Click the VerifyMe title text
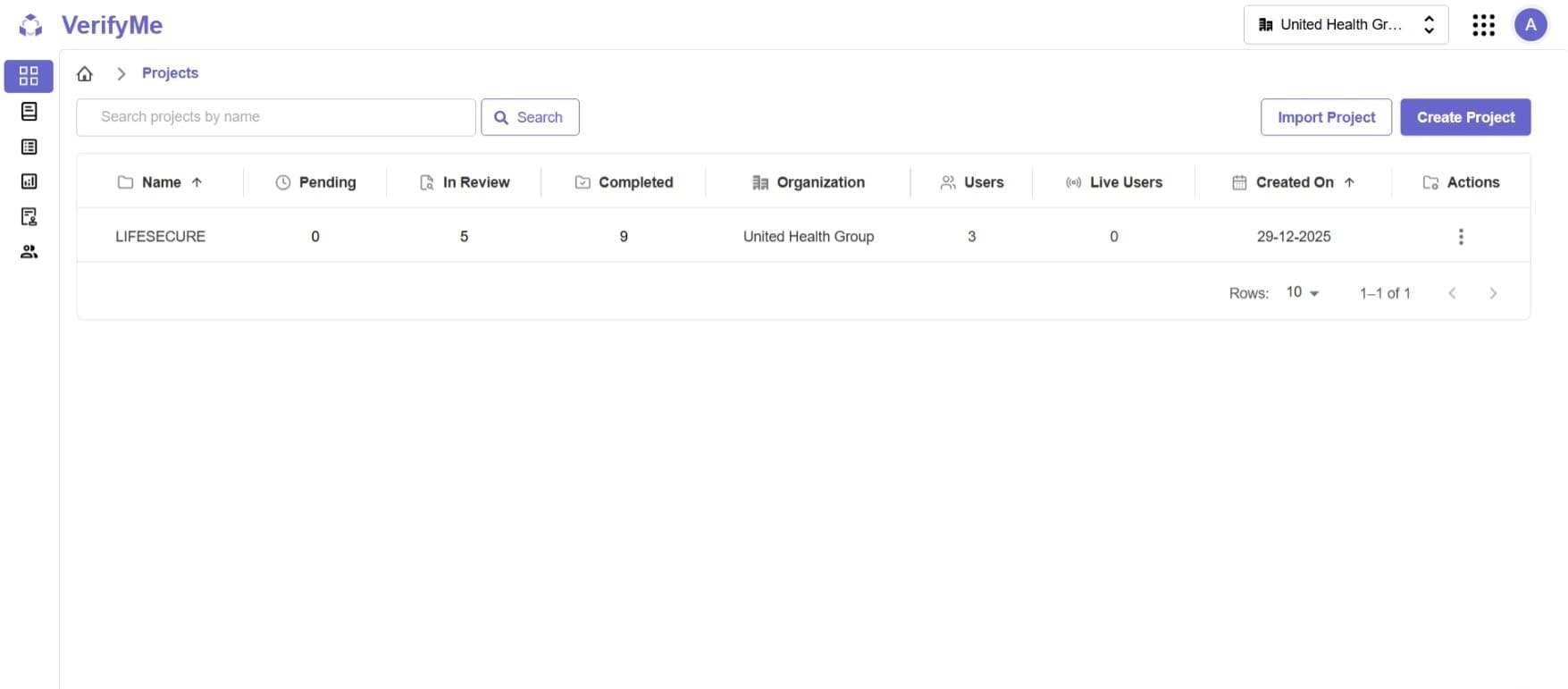 [112, 25]
